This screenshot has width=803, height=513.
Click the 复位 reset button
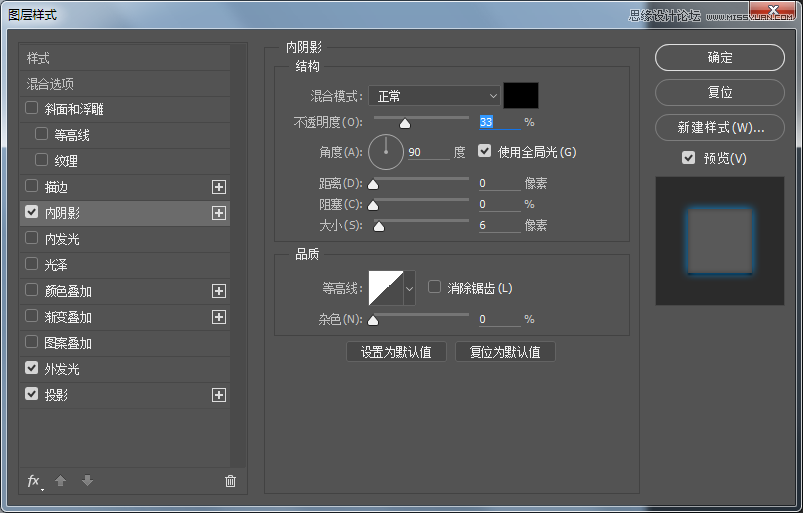pyautogui.click(x=720, y=93)
